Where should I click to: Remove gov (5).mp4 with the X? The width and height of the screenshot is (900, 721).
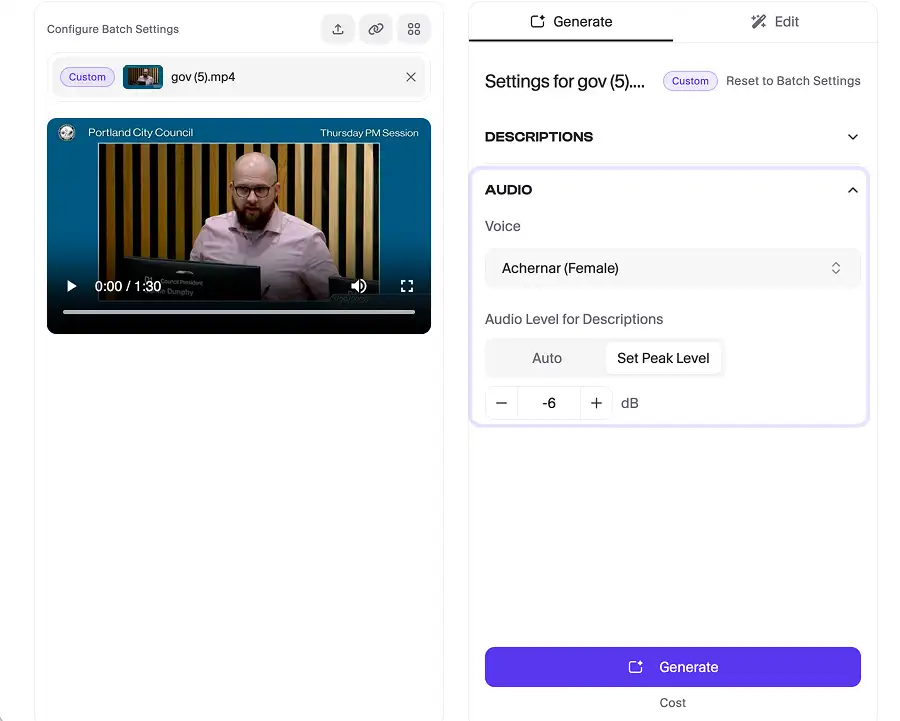pos(411,76)
